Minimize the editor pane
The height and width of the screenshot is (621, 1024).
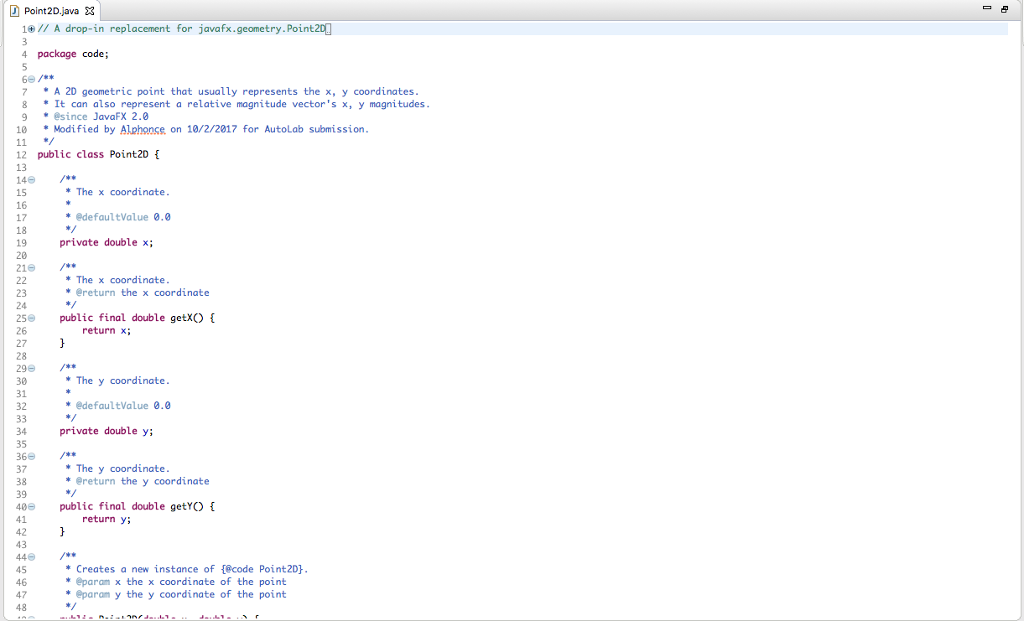coord(987,8)
